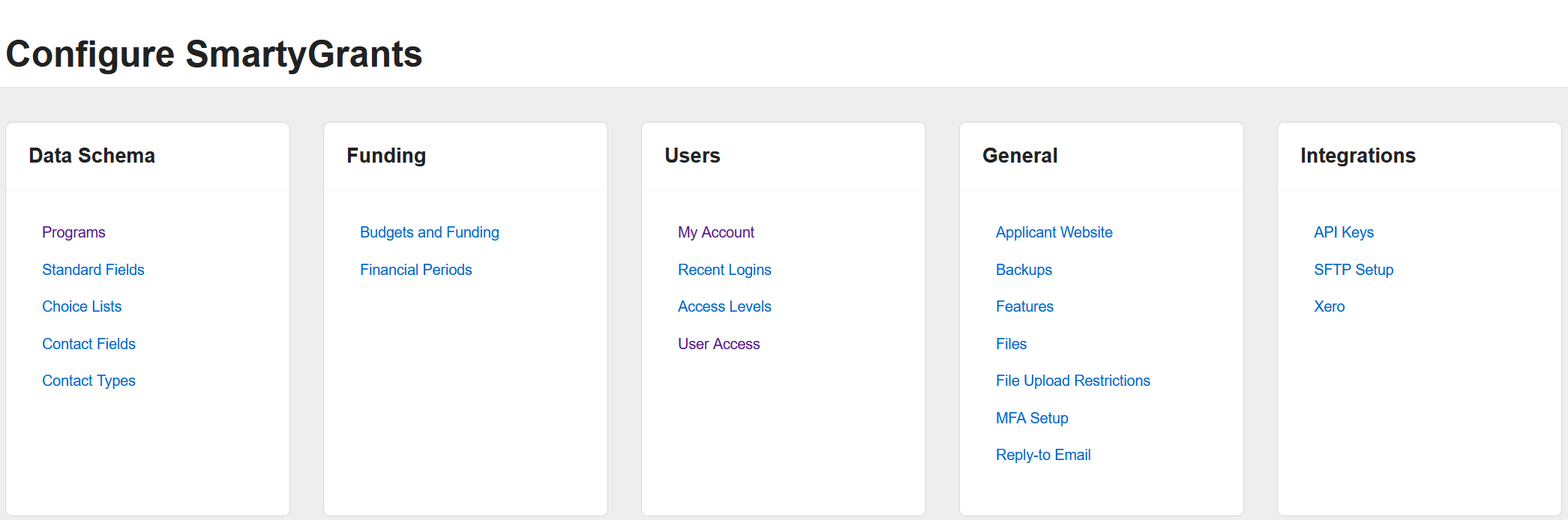Screen dimensions: 1568x520
Task: Open File Upload Restrictions settings
Action: coord(1072,381)
